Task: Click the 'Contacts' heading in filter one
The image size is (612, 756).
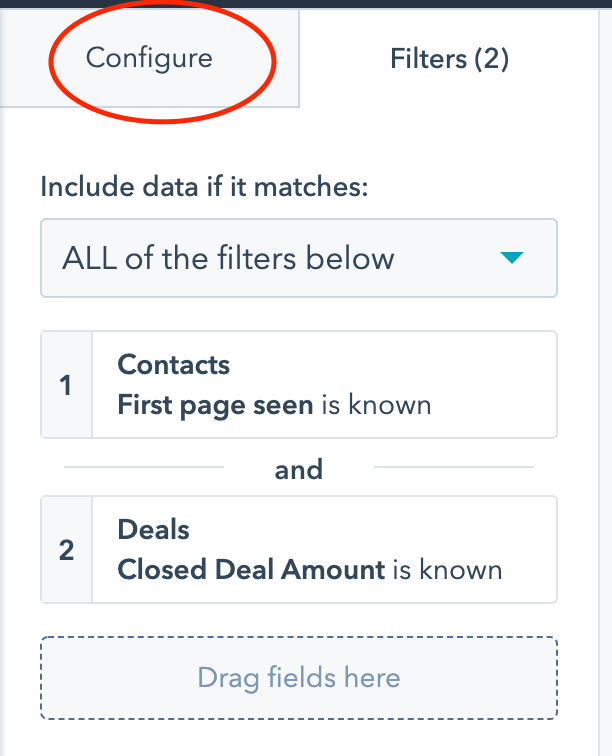Action: (173, 364)
